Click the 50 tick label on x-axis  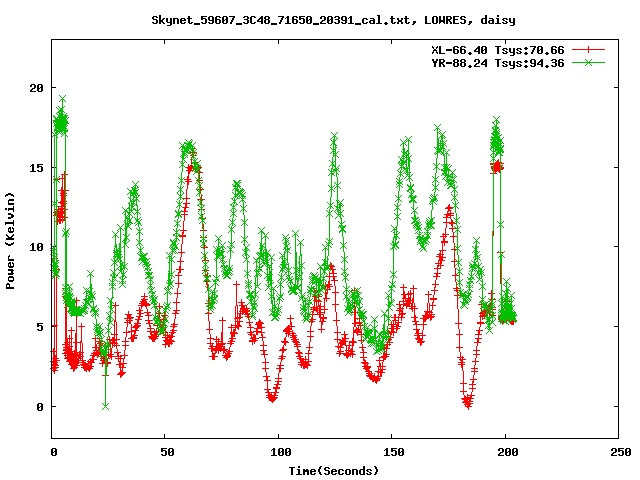click(166, 452)
